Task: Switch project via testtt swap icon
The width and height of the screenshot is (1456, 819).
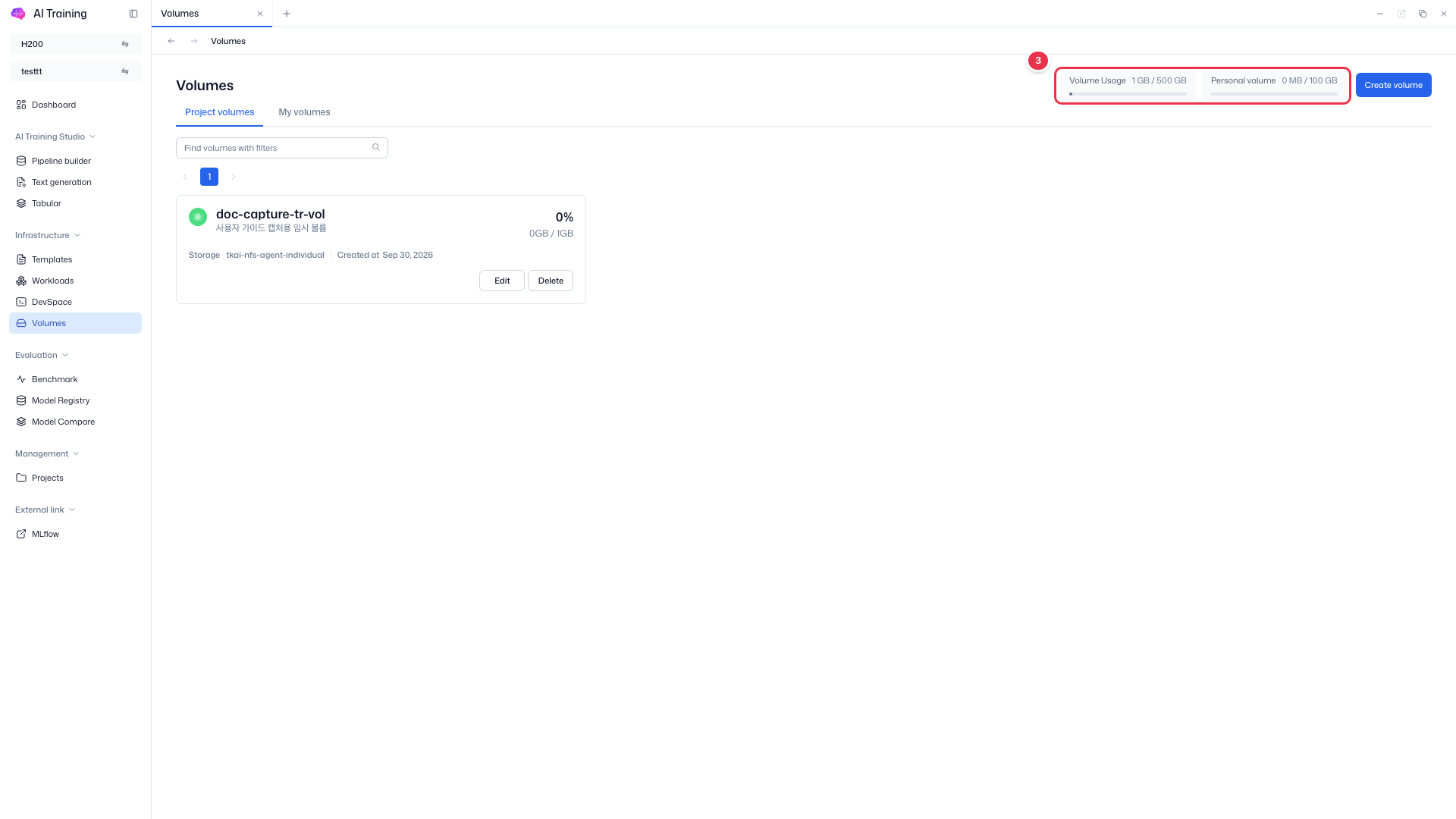Action: click(125, 71)
